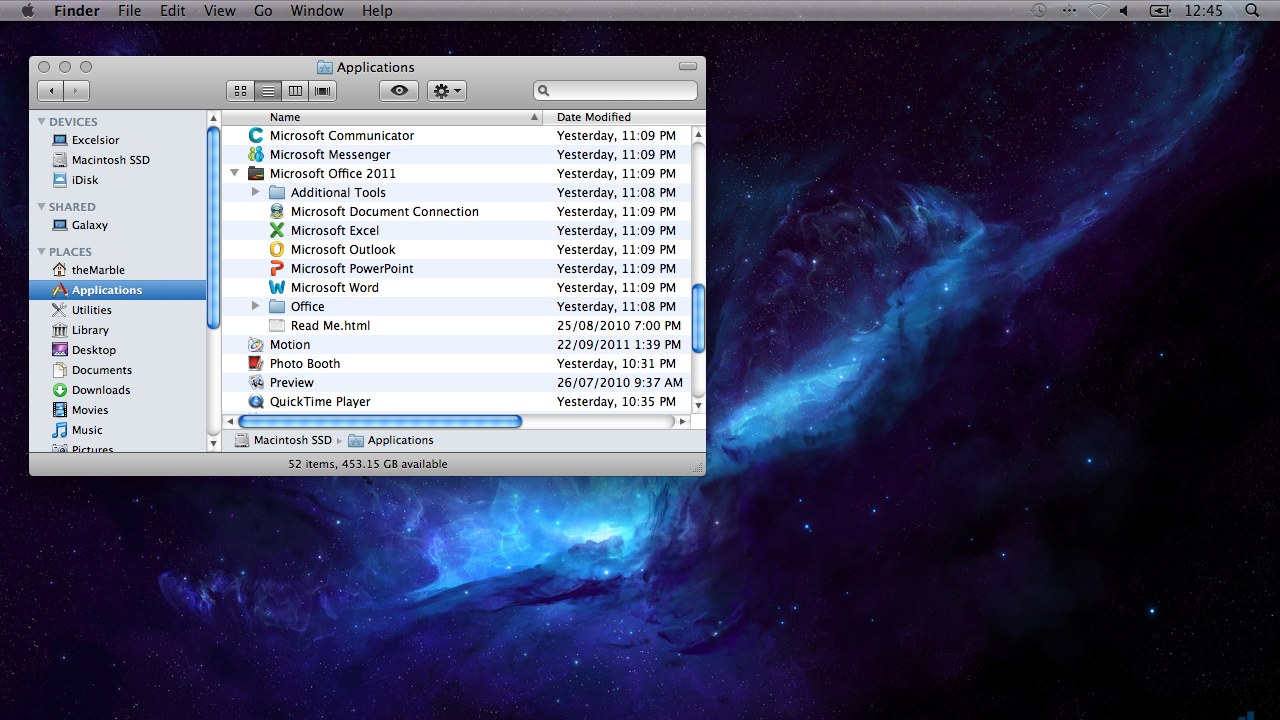Toggle Quick Look with the eye button

399,91
